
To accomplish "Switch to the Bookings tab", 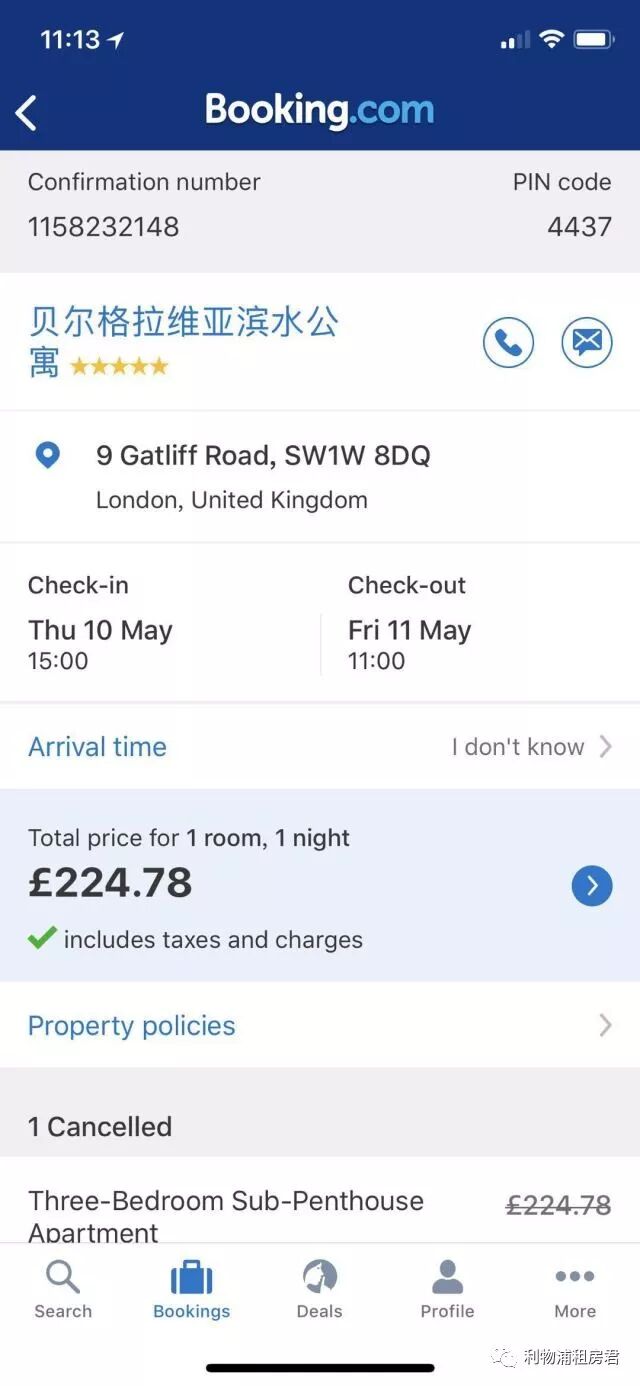I will pyautogui.click(x=192, y=1289).
